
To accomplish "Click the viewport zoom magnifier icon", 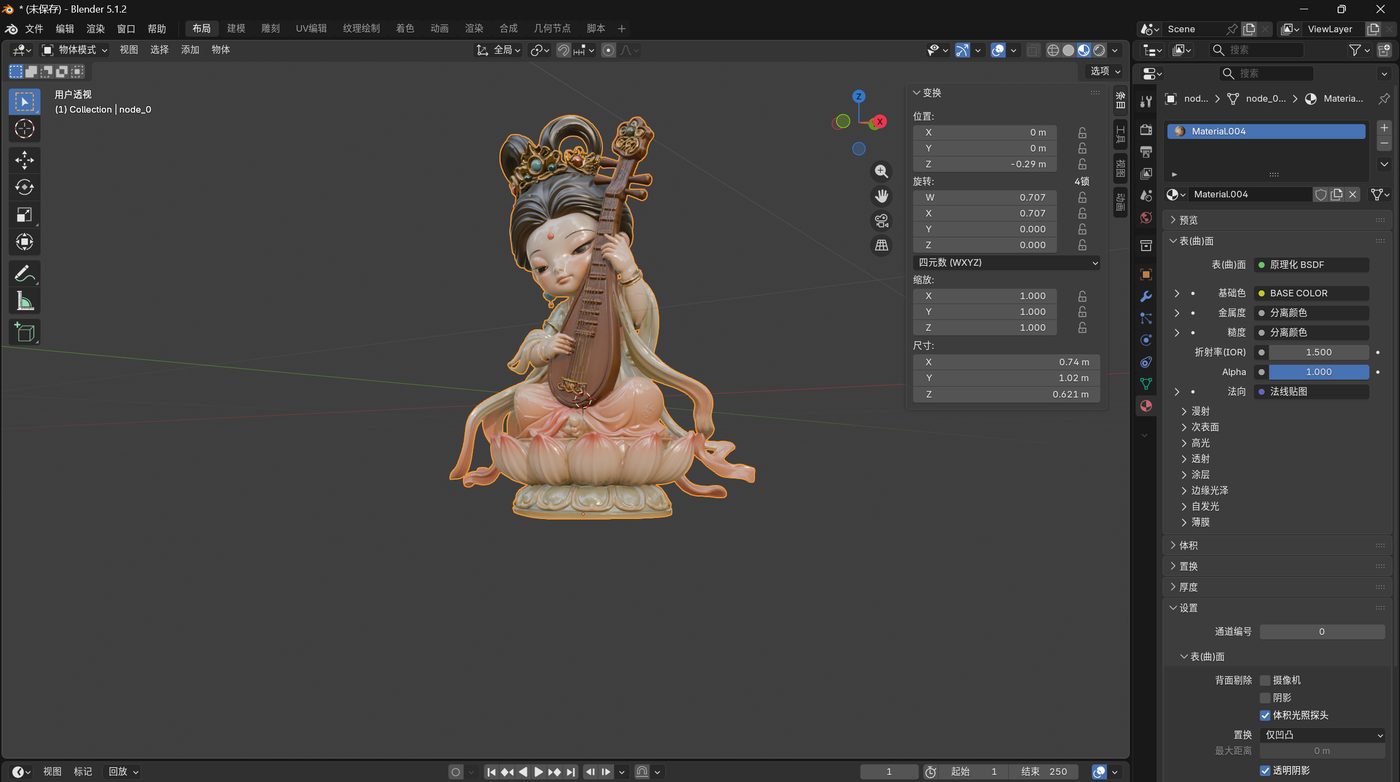I will 881,171.
